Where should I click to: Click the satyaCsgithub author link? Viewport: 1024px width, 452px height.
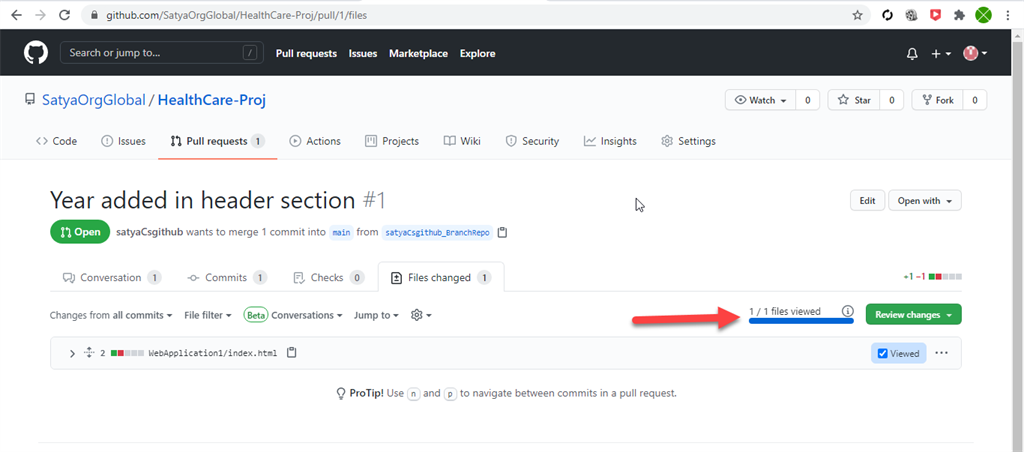click(x=150, y=232)
